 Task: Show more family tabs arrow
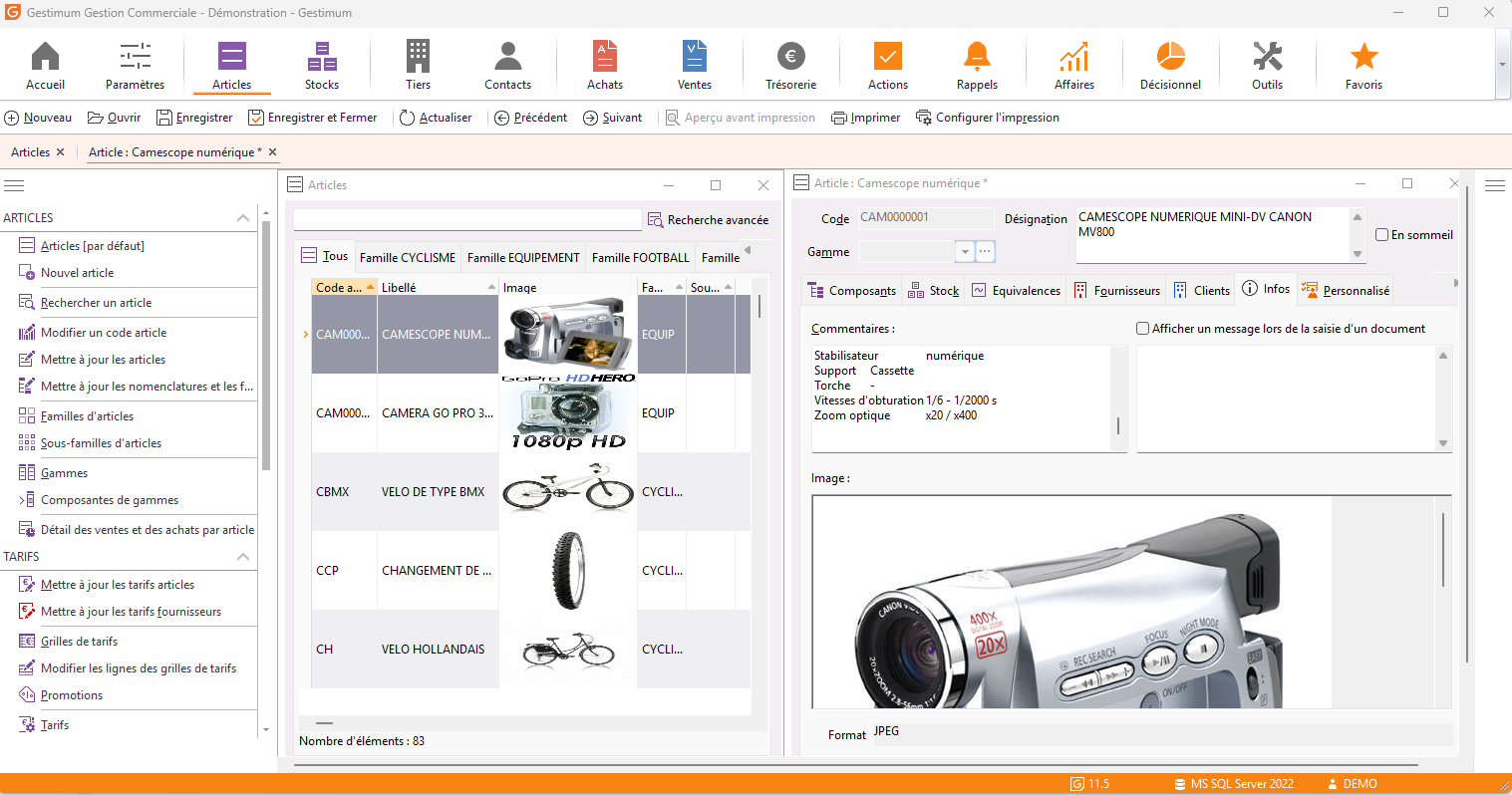[x=748, y=250]
